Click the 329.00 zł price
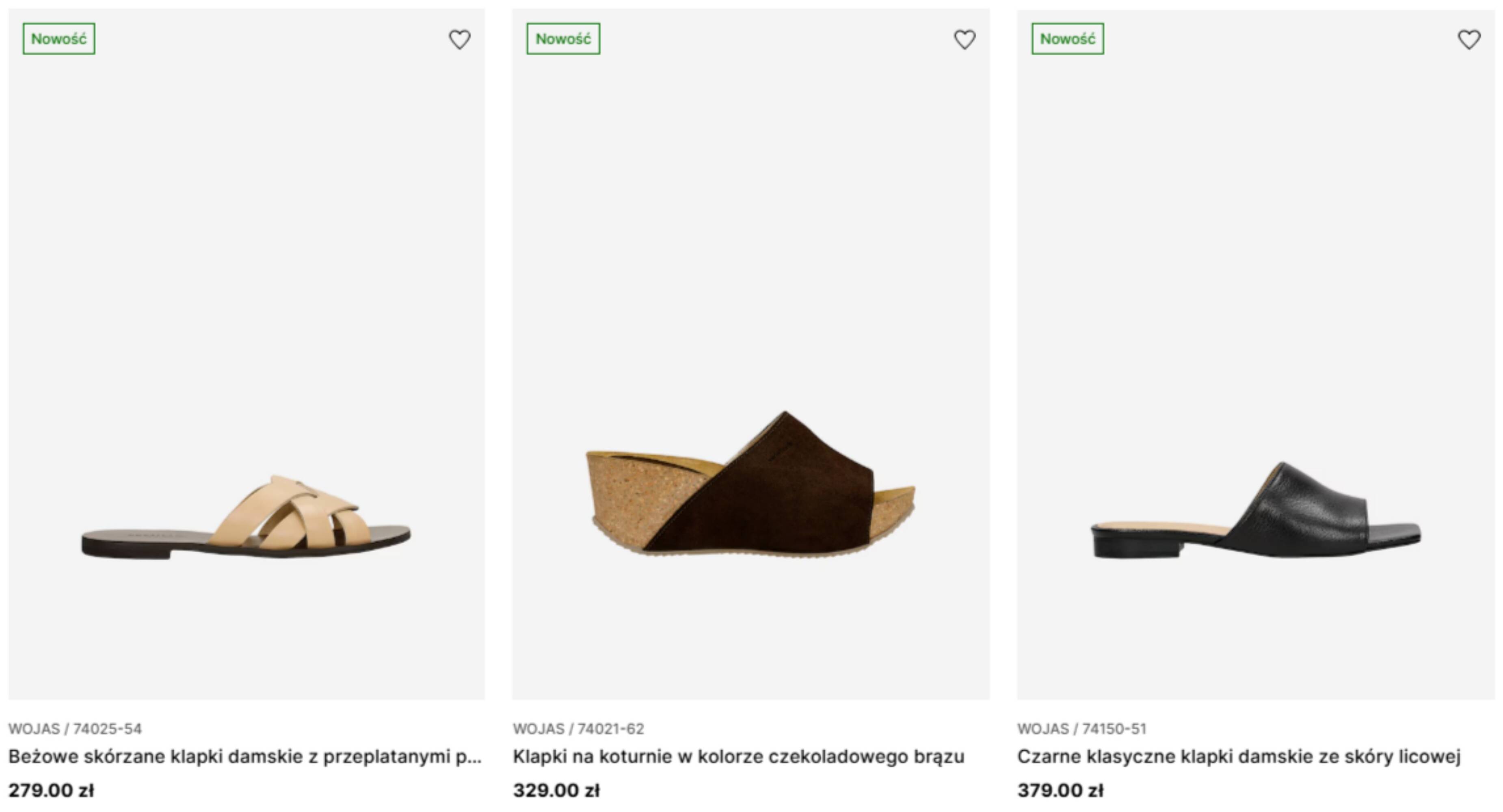 [556, 790]
